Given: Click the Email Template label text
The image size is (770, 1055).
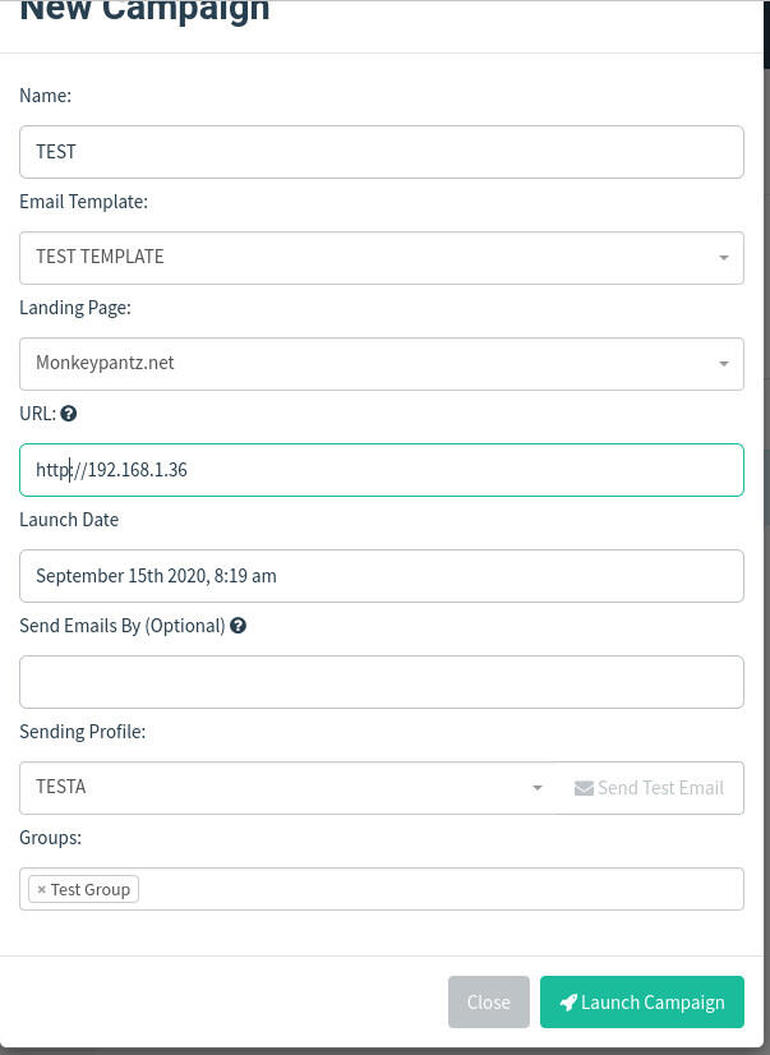Looking at the screenshot, I should tap(83, 202).
